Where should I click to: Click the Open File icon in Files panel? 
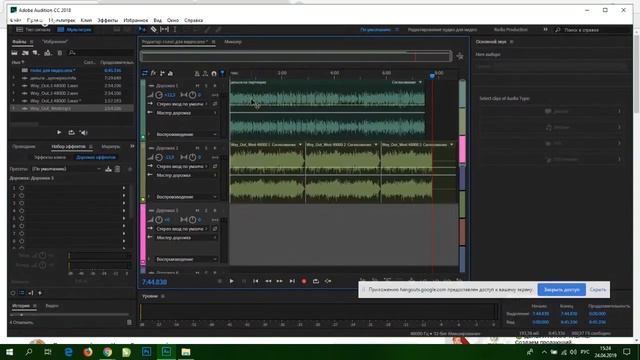point(14,53)
